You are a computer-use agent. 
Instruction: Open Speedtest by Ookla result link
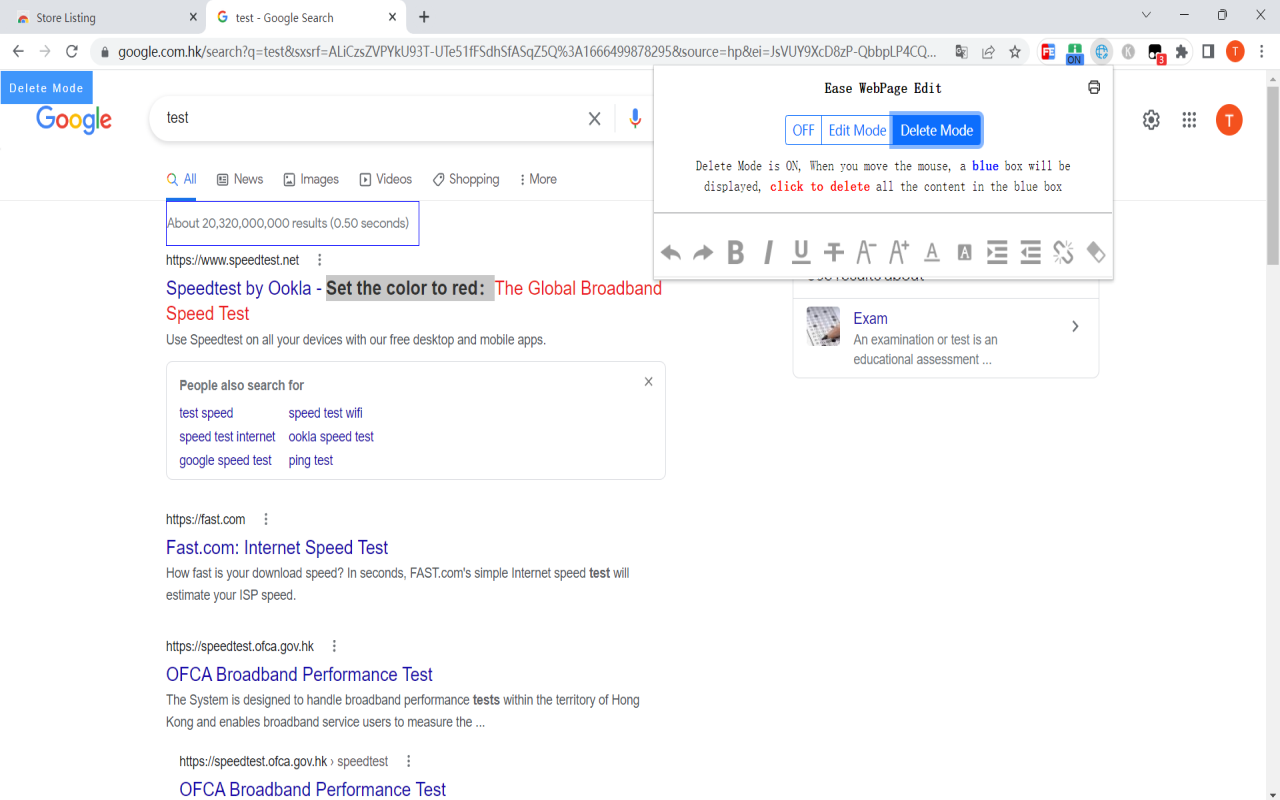pyautogui.click(x=414, y=300)
